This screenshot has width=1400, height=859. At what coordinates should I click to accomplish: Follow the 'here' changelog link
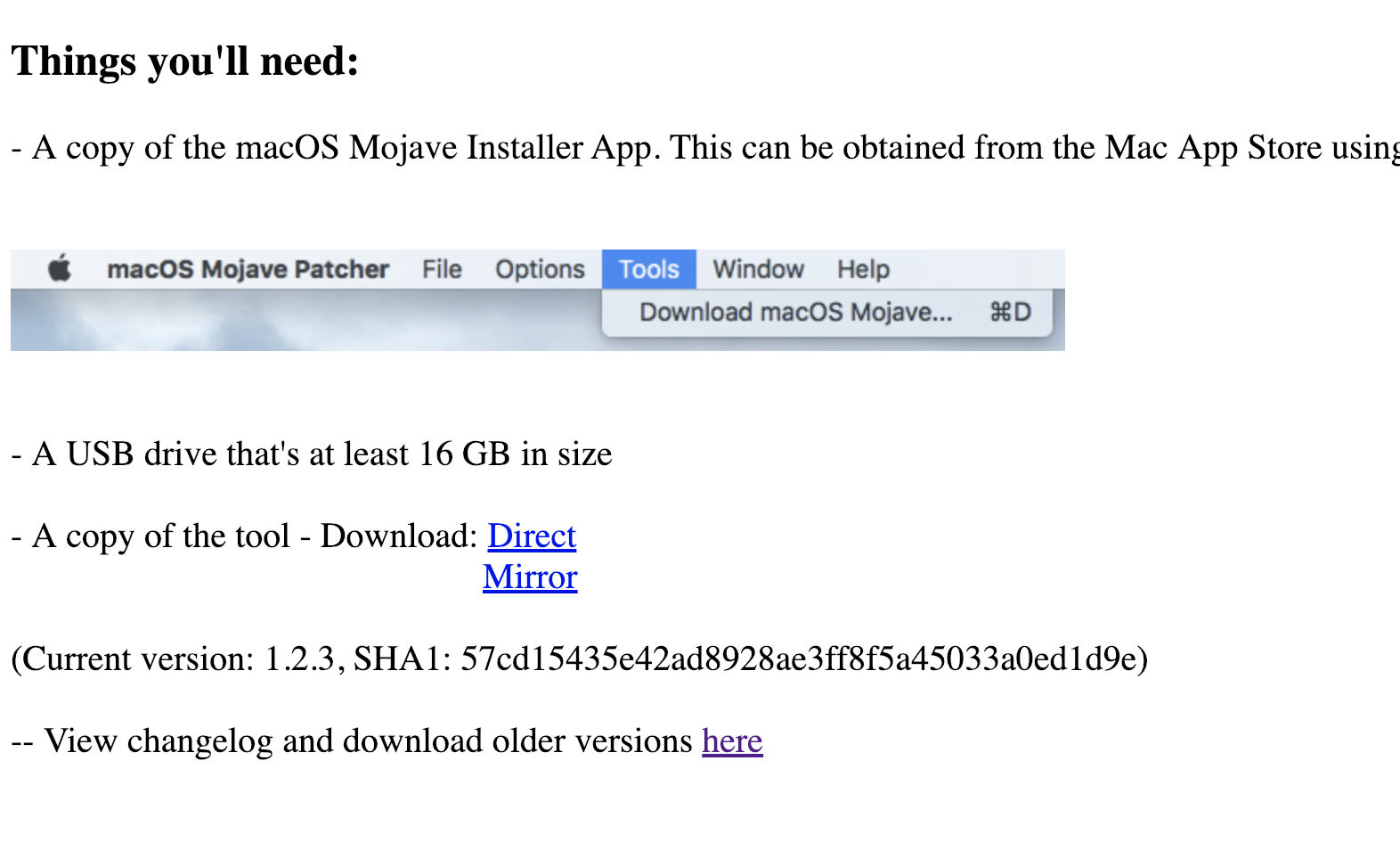click(x=732, y=740)
